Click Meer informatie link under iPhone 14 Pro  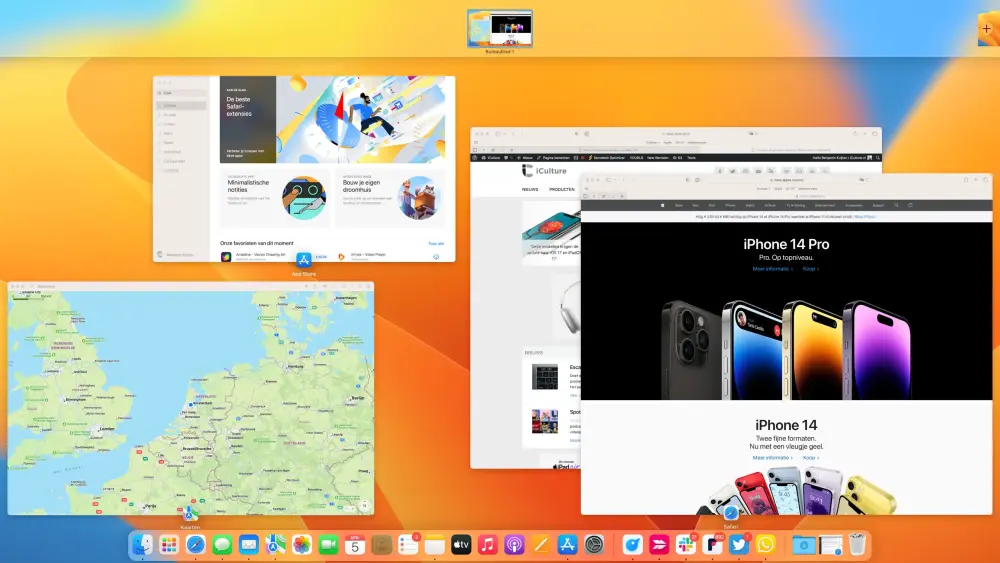(x=772, y=269)
